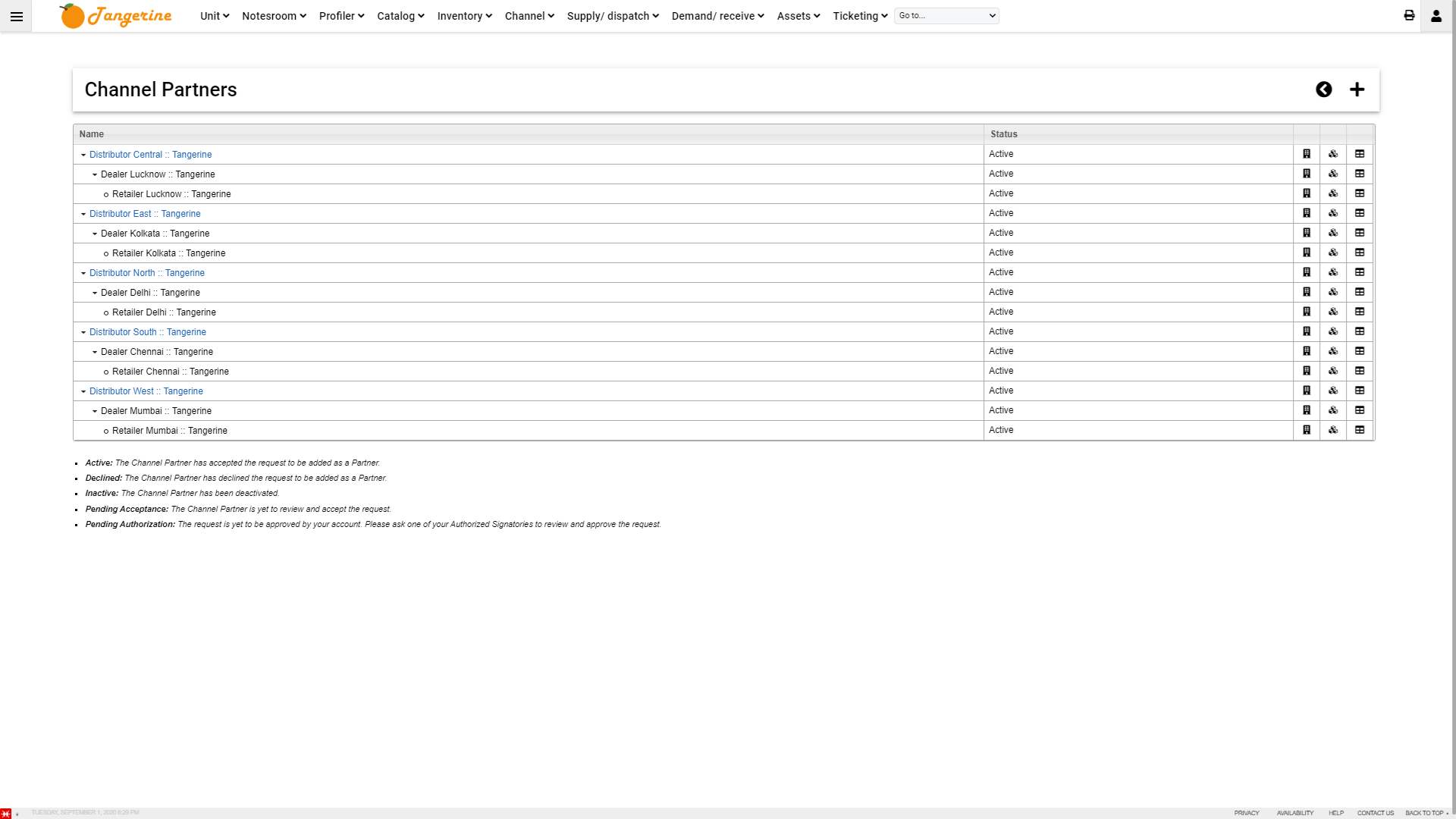The width and height of the screenshot is (1456, 819).
Task: Collapse the Dealer Kolkata tree node
Action: tap(95, 234)
